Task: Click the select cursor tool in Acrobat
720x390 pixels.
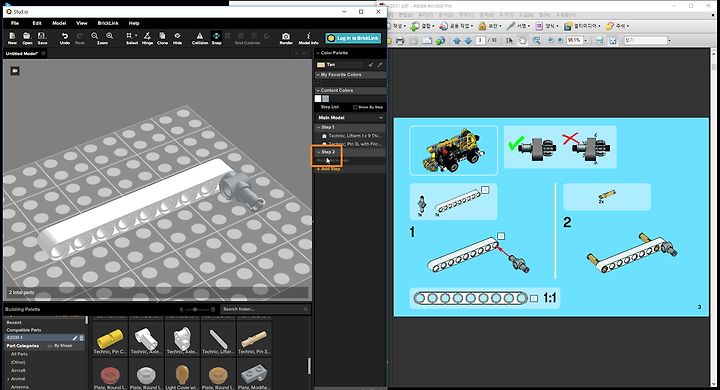Action: pyautogui.click(x=509, y=40)
